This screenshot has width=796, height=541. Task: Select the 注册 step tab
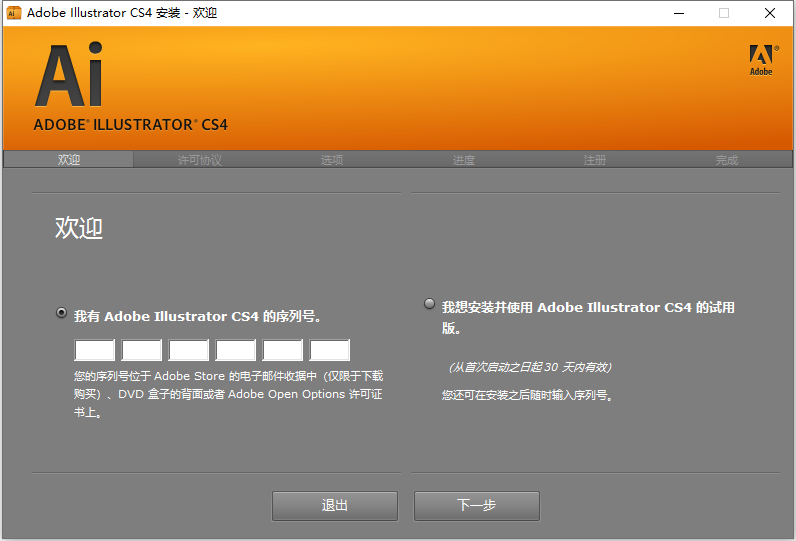pos(594,160)
